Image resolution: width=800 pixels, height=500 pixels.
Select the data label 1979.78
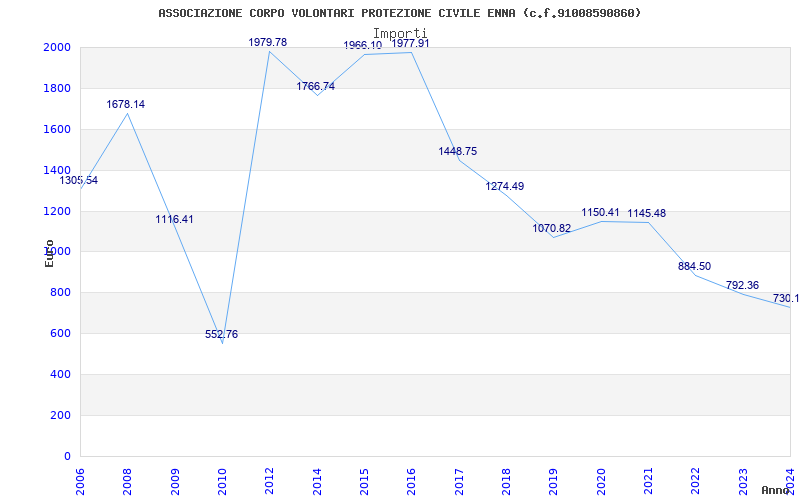(268, 42)
